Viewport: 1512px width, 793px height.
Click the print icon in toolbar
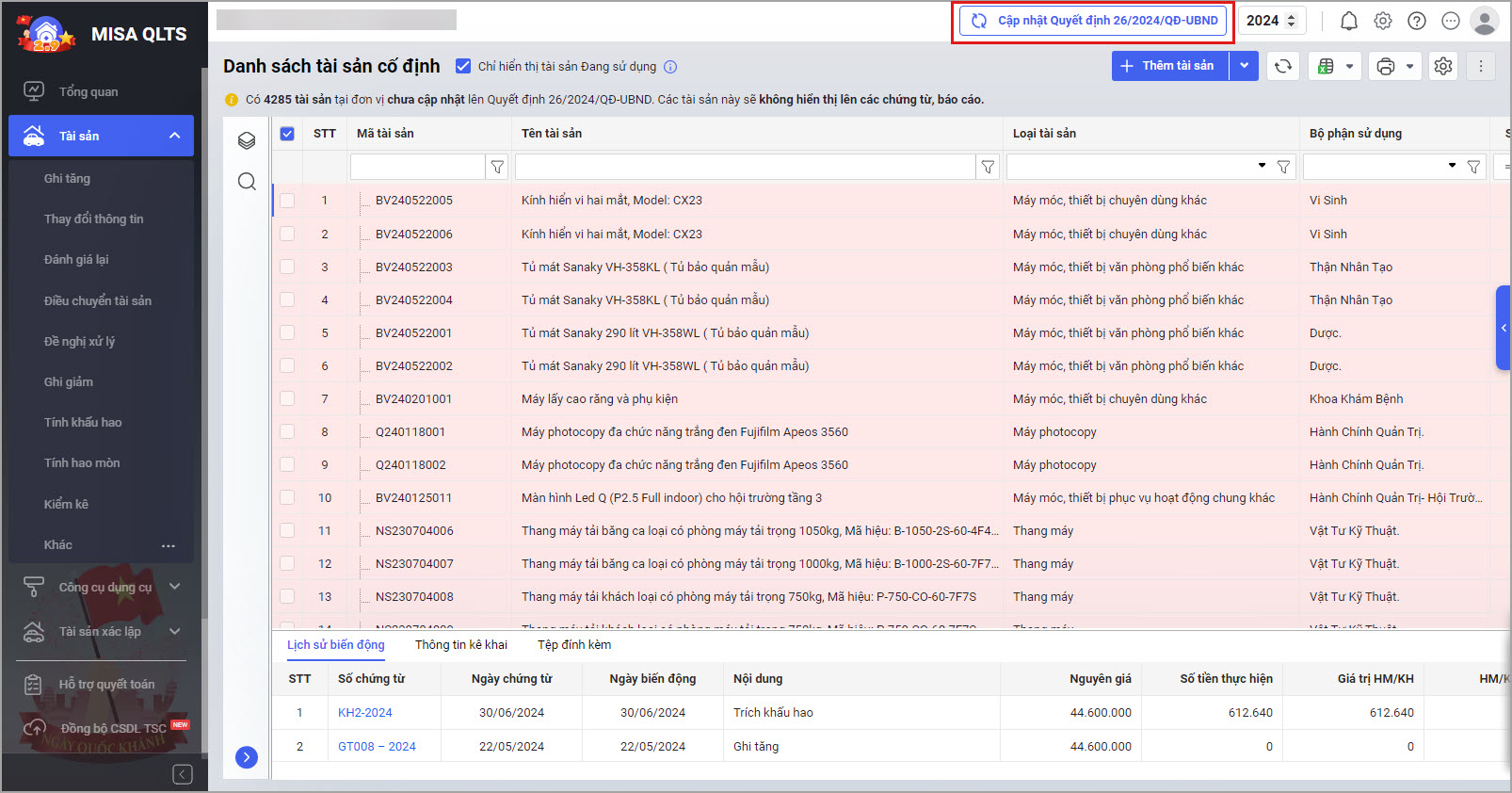tap(1385, 66)
